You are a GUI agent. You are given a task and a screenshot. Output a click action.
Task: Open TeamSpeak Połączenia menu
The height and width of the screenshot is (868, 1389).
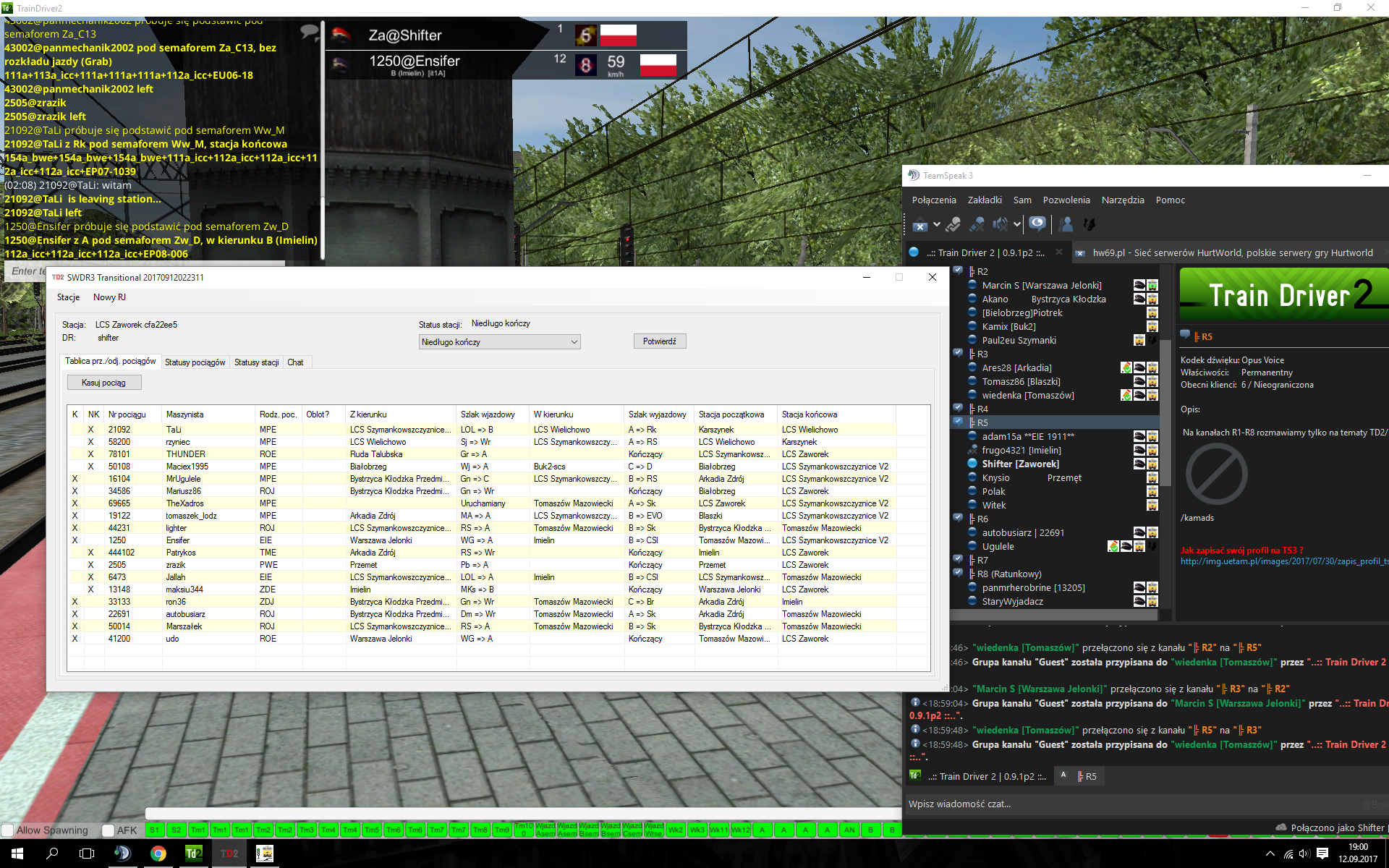point(934,200)
